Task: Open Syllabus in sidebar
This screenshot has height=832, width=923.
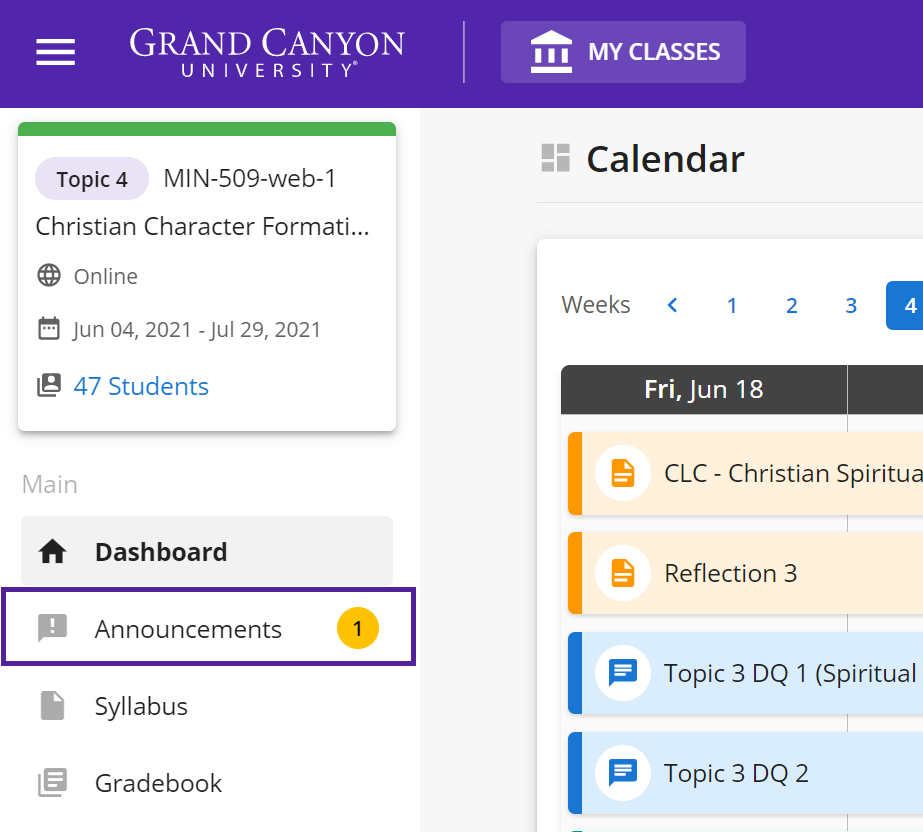Action: pyautogui.click(x=207, y=706)
